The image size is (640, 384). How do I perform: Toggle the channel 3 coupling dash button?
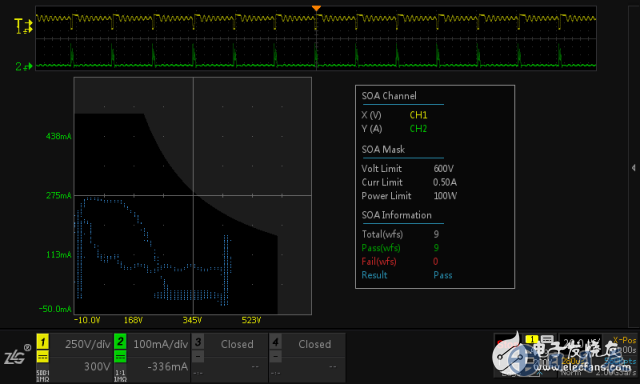tap(198, 357)
